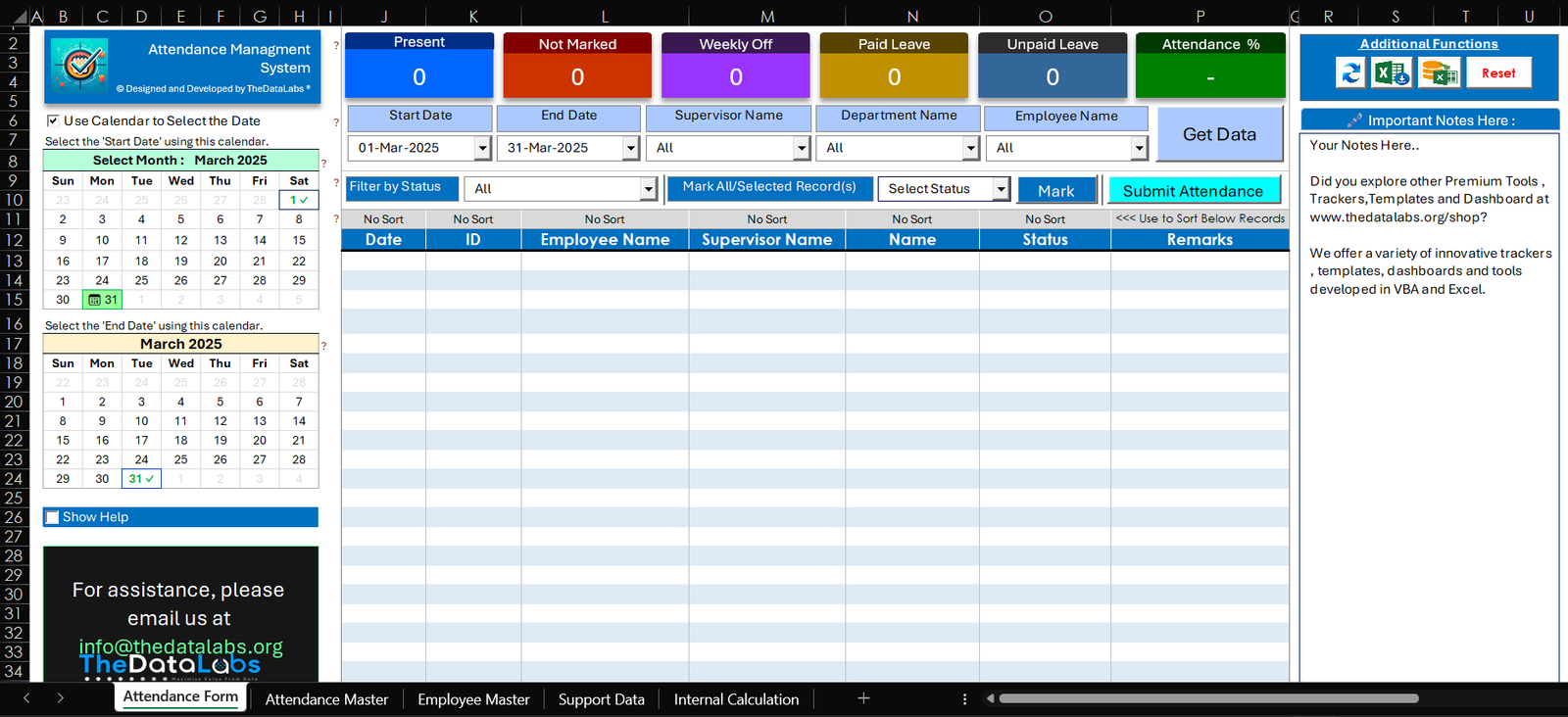Click the green Attendance % card
Screen dimensions: 1568x717
click(x=1210, y=66)
